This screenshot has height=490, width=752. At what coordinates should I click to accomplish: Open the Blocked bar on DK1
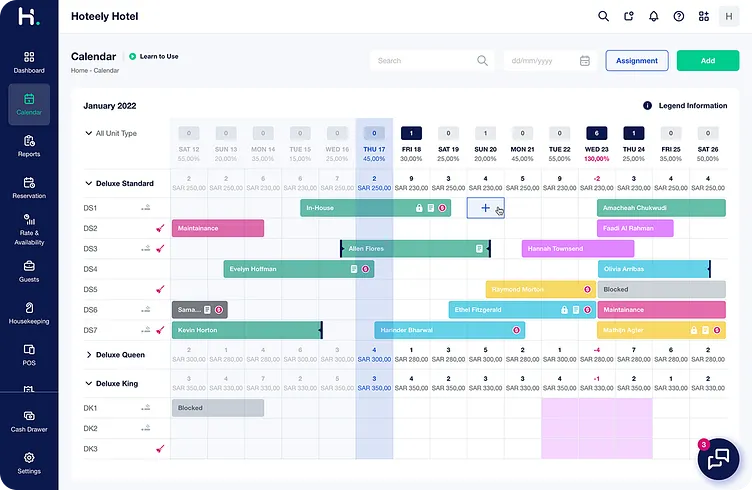[218, 408]
